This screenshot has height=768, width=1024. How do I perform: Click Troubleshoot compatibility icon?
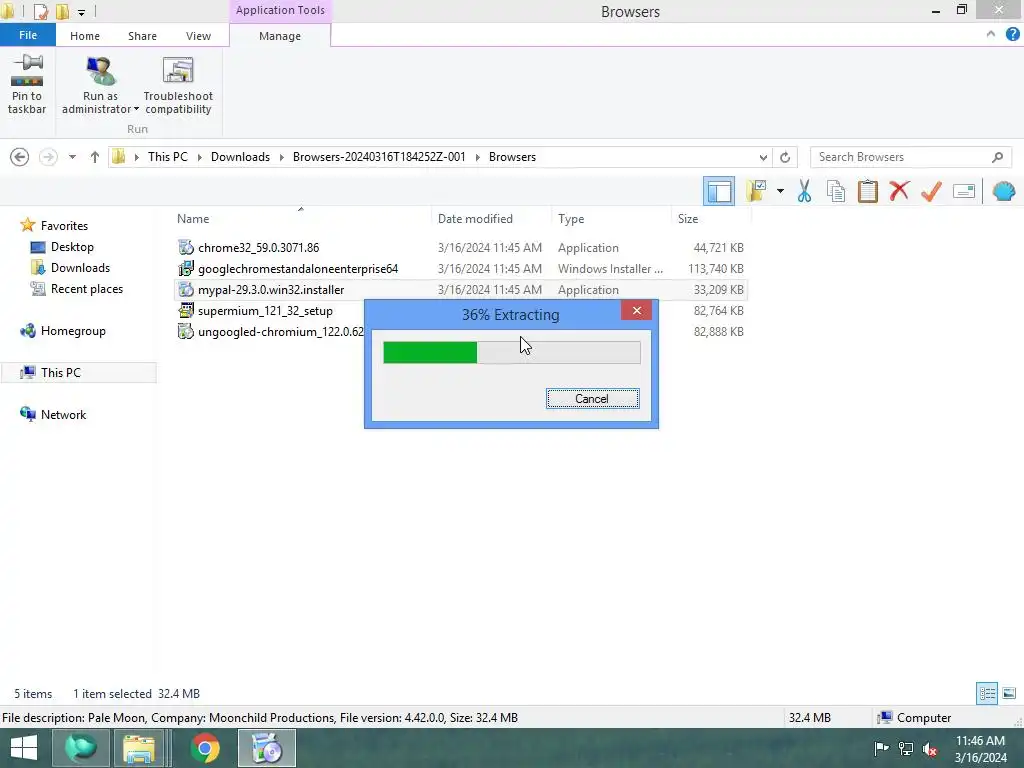coord(178,71)
